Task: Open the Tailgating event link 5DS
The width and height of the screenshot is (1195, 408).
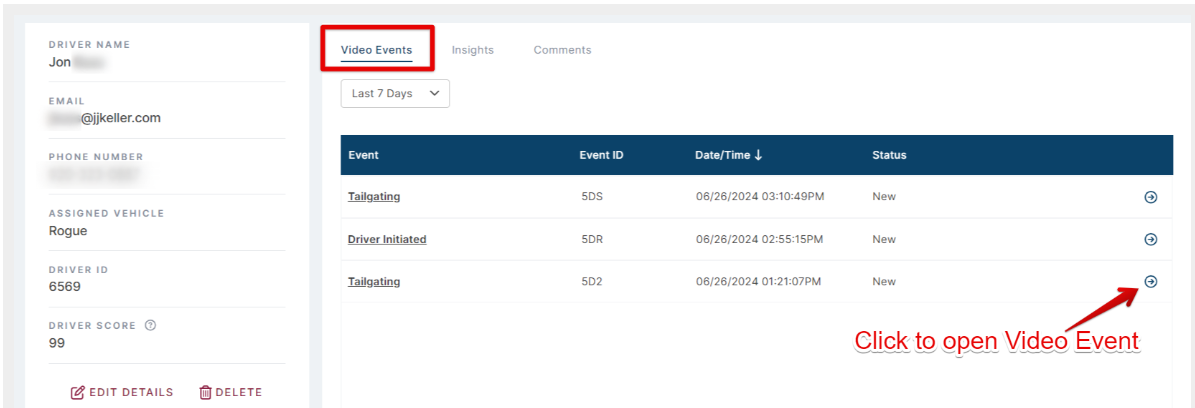Action: [x=374, y=197]
